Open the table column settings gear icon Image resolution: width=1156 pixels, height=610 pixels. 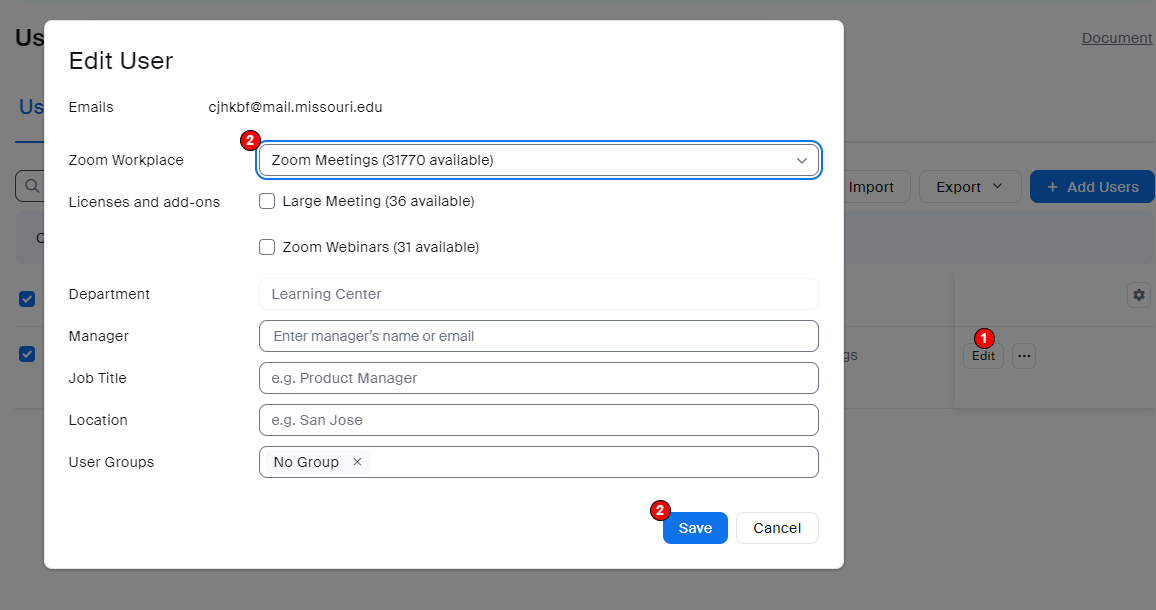(1139, 295)
